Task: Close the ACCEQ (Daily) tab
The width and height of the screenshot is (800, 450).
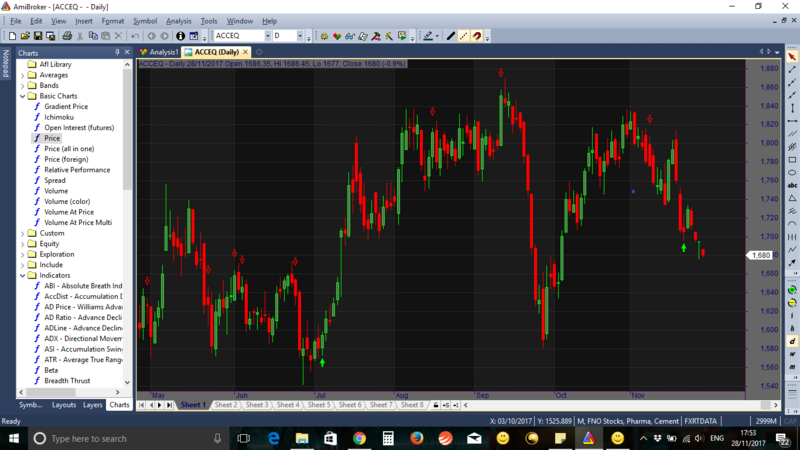Action: (245, 52)
